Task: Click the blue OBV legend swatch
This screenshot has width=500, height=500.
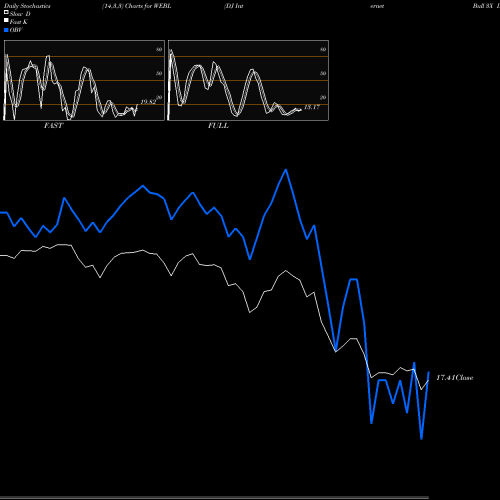Action: (6, 30)
